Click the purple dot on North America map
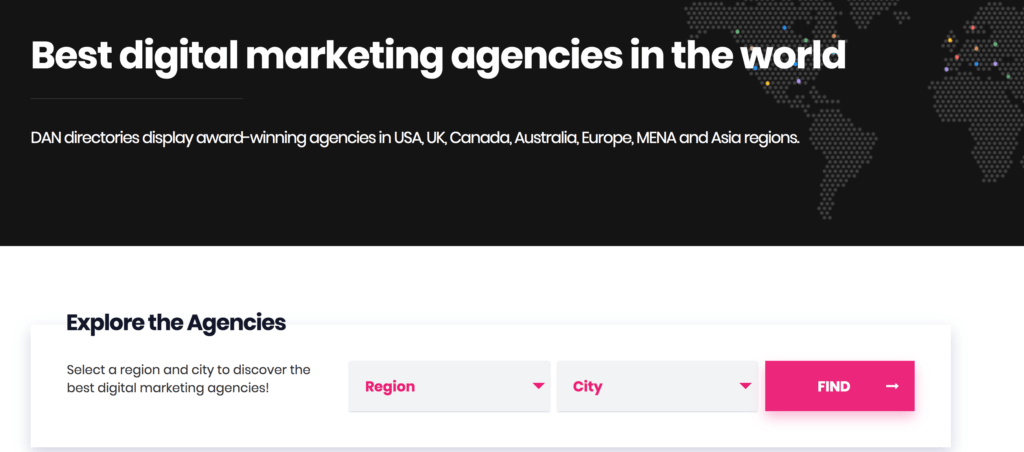The image size is (1024, 452). (x=799, y=81)
